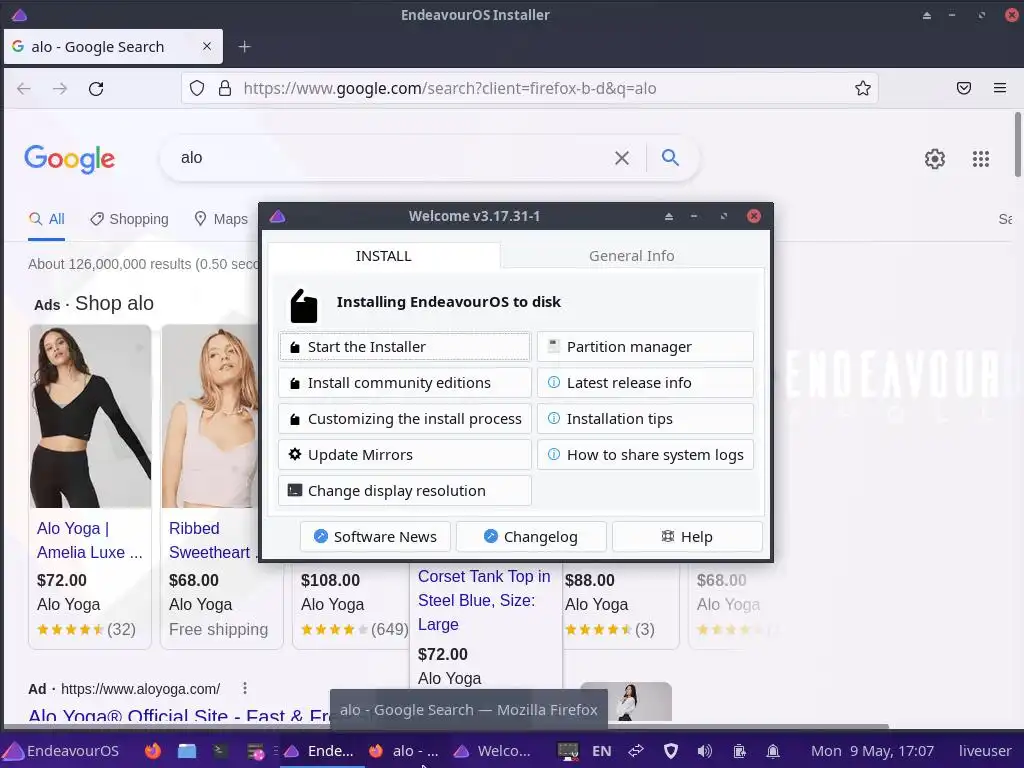
Task: Switch to alo - Firefox taskbar window
Action: coord(403,751)
